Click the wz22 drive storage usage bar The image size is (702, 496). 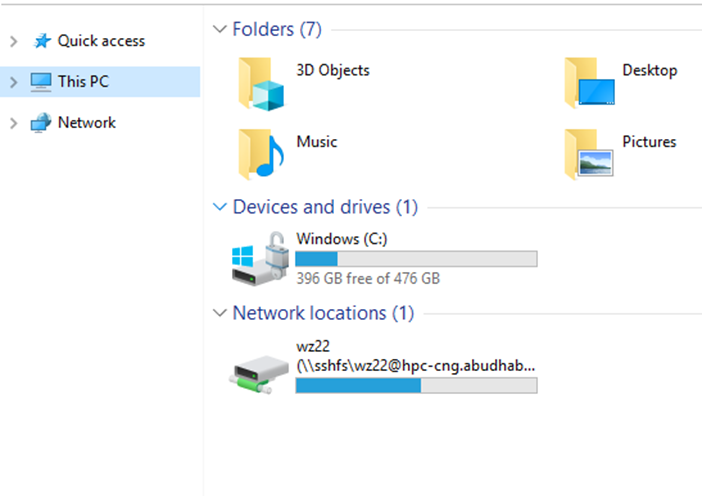point(416,385)
